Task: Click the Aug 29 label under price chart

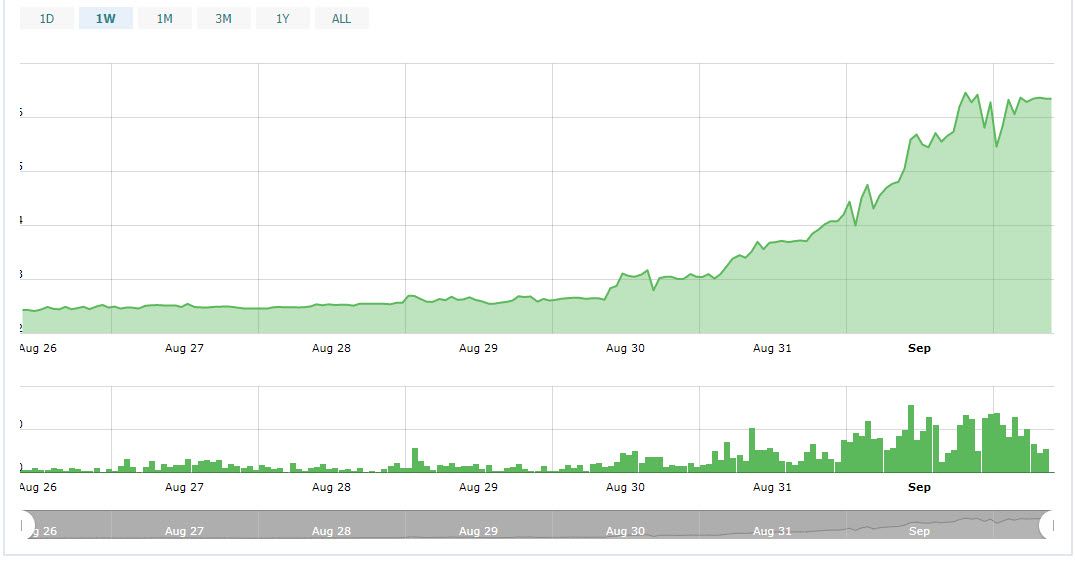Action: click(478, 348)
